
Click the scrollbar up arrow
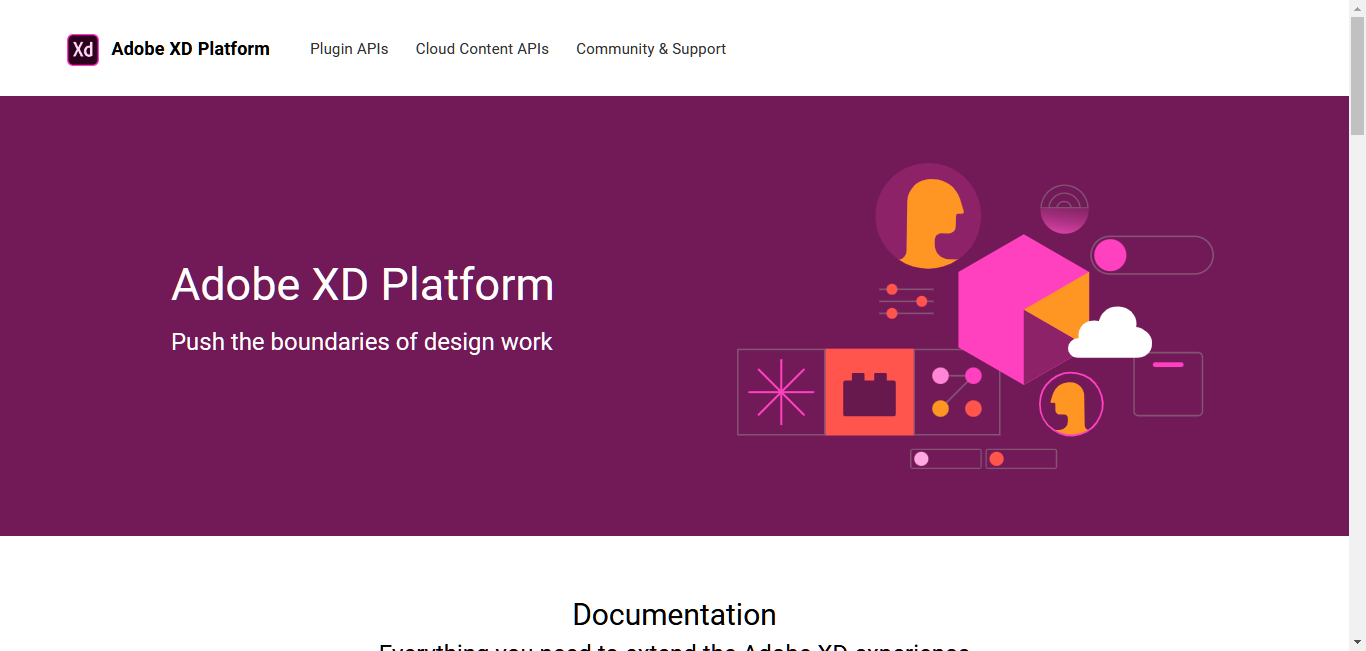(x=1357, y=8)
